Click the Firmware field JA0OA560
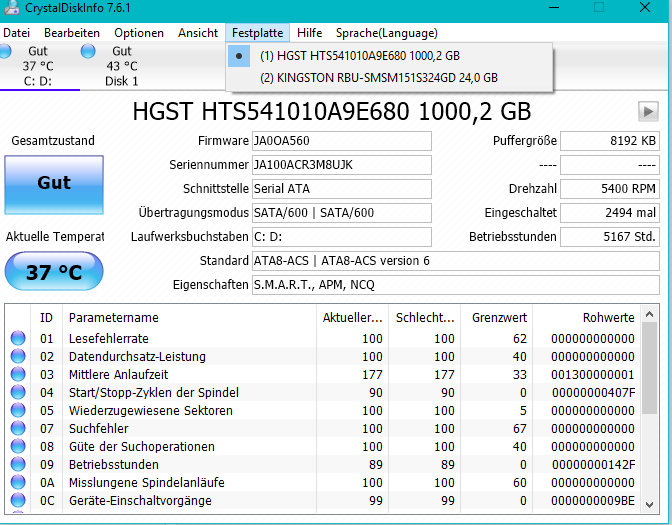The height and width of the screenshot is (525, 672). pos(342,141)
